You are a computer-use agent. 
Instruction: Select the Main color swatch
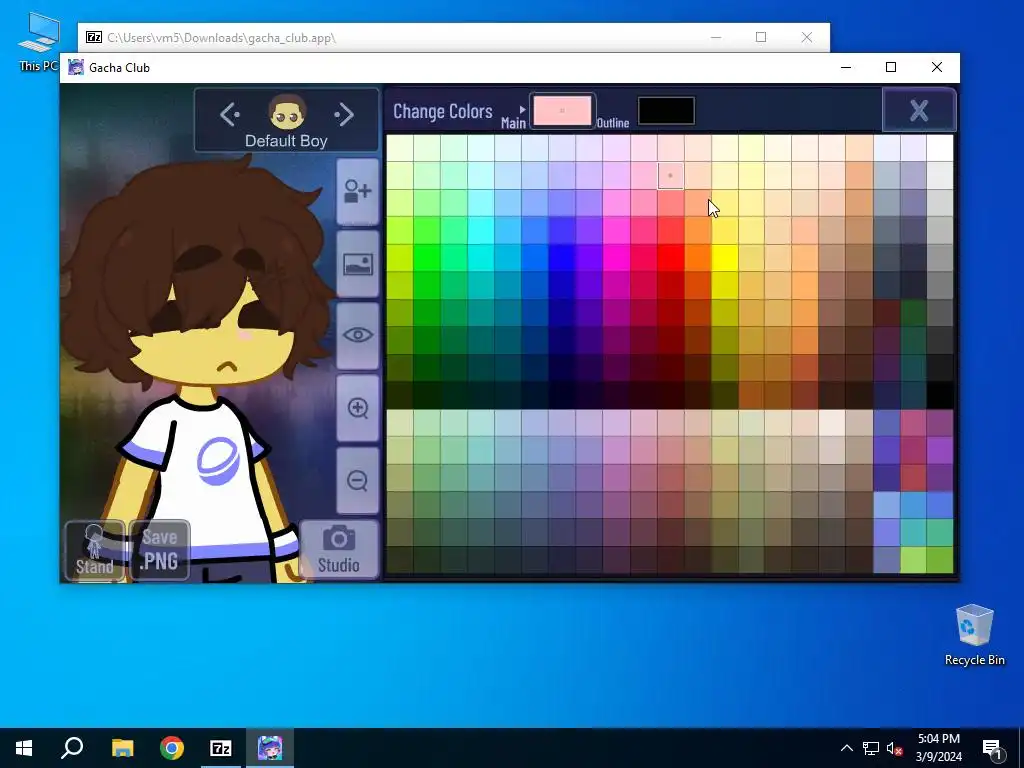tap(562, 110)
